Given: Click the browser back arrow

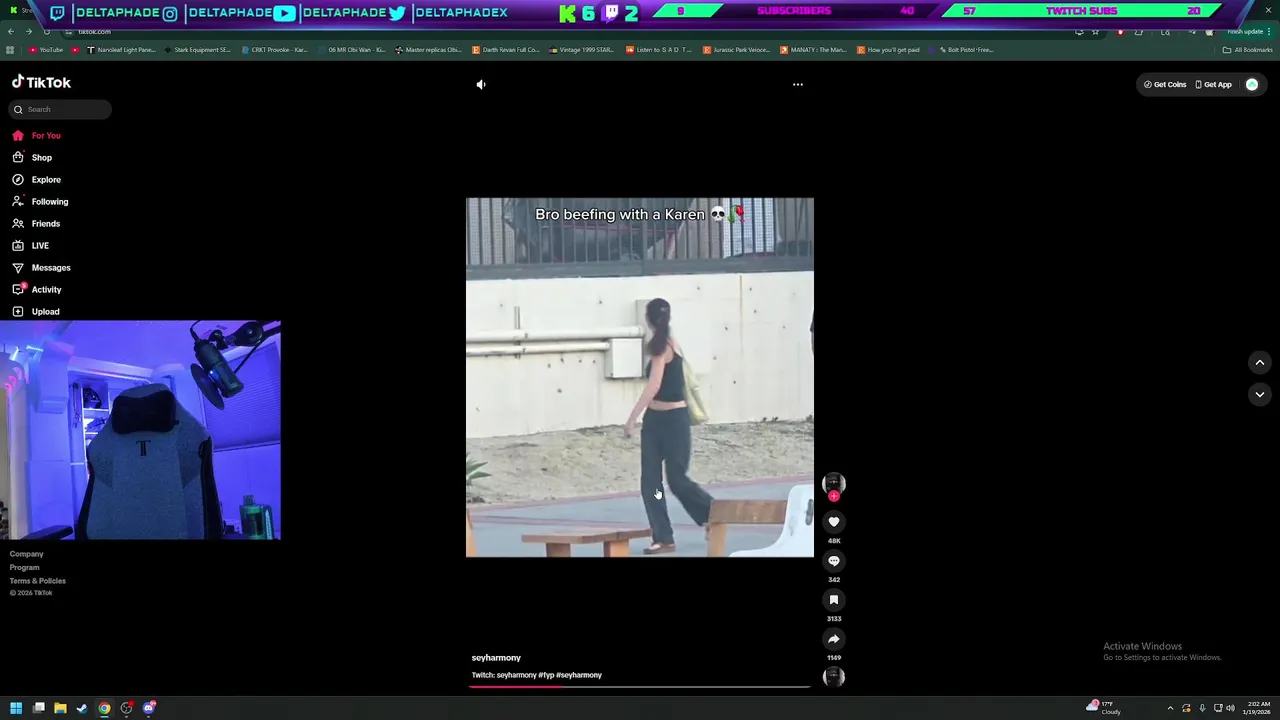Looking at the screenshot, I should (x=11, y=32).
